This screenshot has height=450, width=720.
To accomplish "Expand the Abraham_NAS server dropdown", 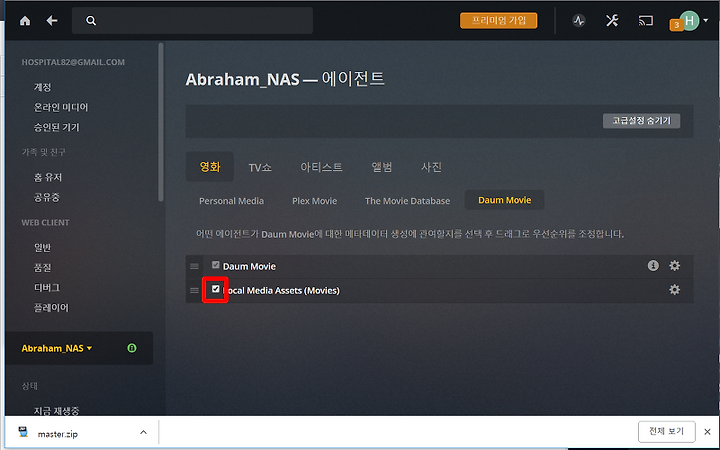I will (56, 348).
